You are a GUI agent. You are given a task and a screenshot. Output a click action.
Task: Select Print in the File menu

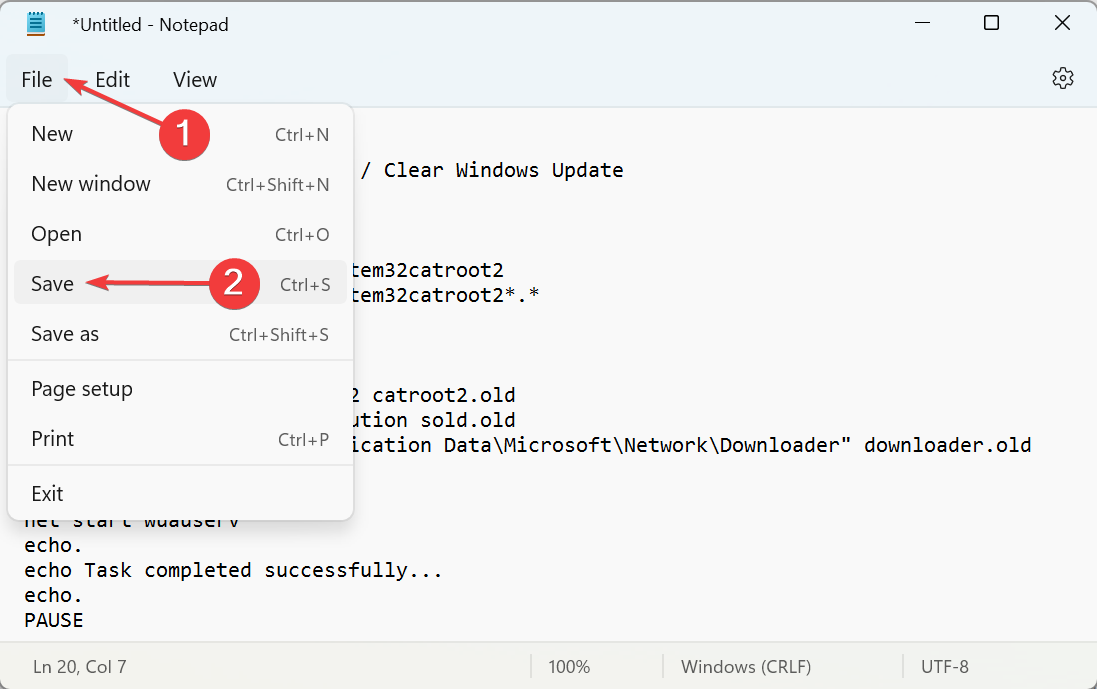(x=181, y=439)
